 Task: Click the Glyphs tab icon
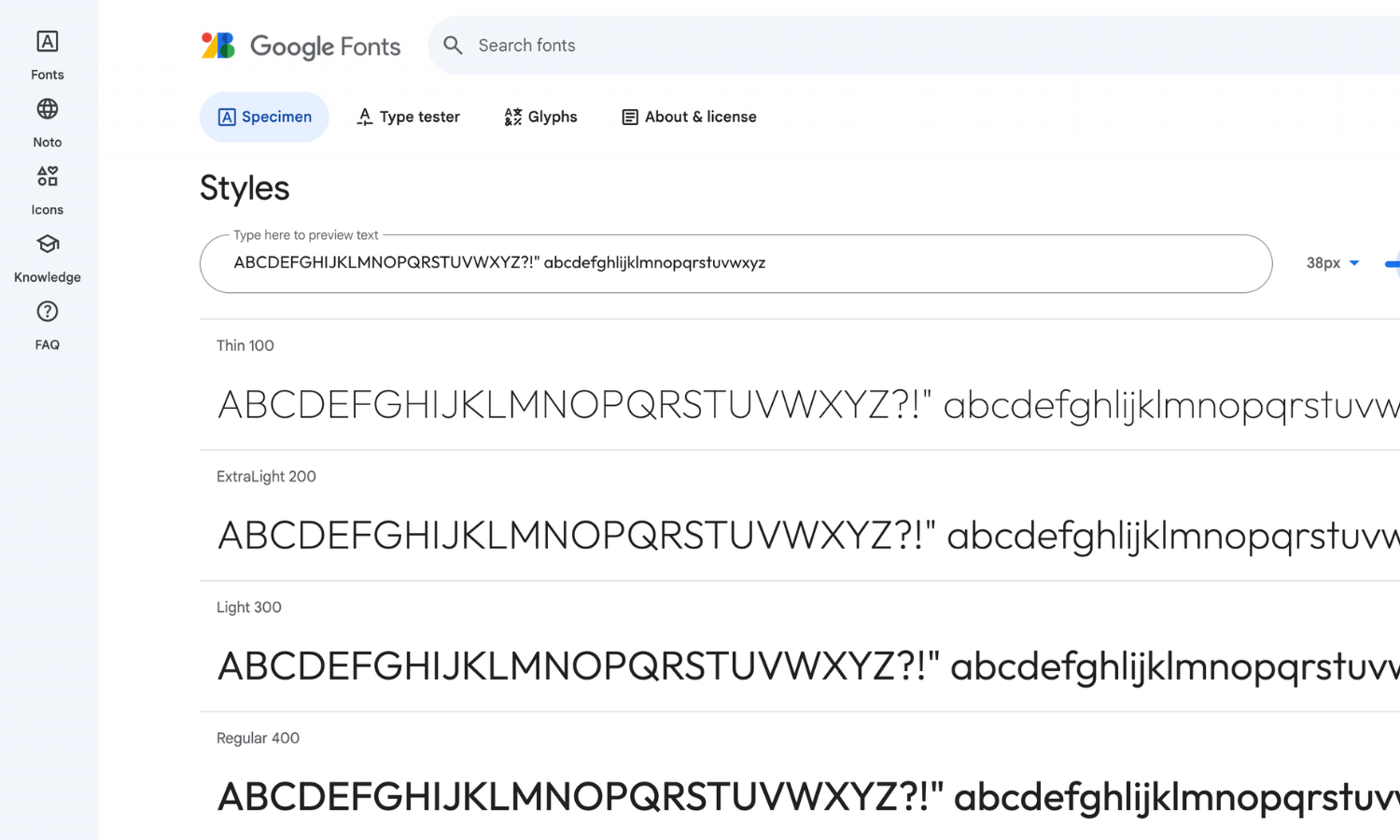(x=512, y=117)
